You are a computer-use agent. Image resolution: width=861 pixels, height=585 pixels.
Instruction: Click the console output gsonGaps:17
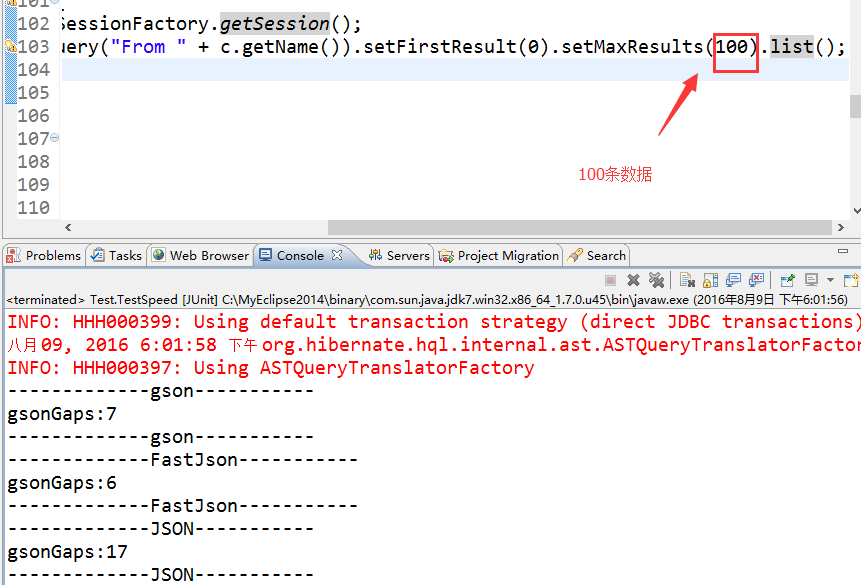68,552
